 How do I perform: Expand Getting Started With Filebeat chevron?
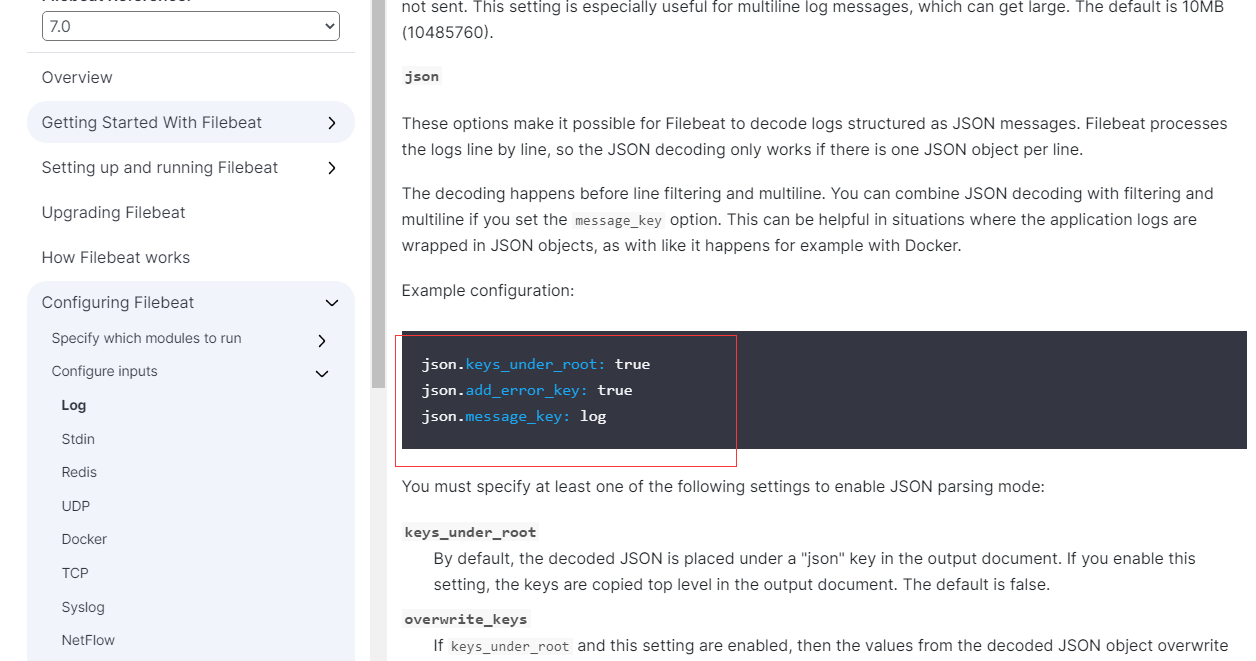point(331,123)
